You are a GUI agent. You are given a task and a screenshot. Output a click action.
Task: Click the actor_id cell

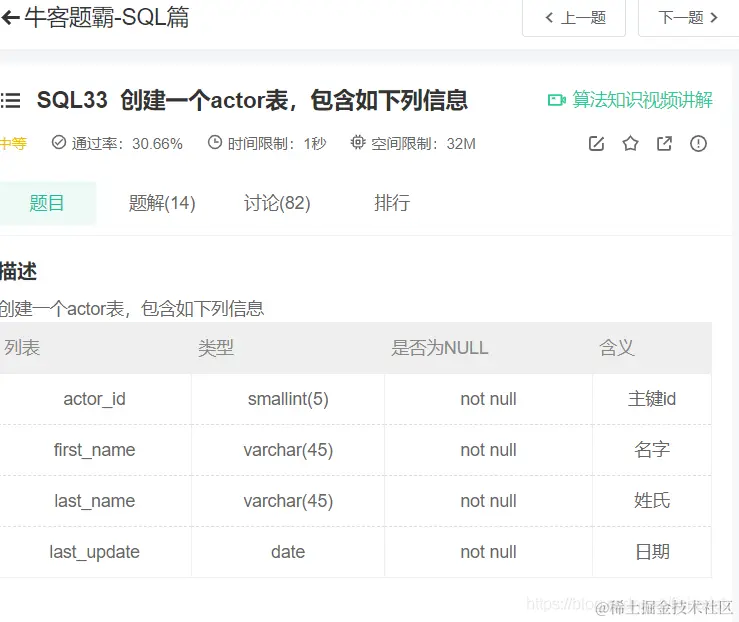point(95,399)
